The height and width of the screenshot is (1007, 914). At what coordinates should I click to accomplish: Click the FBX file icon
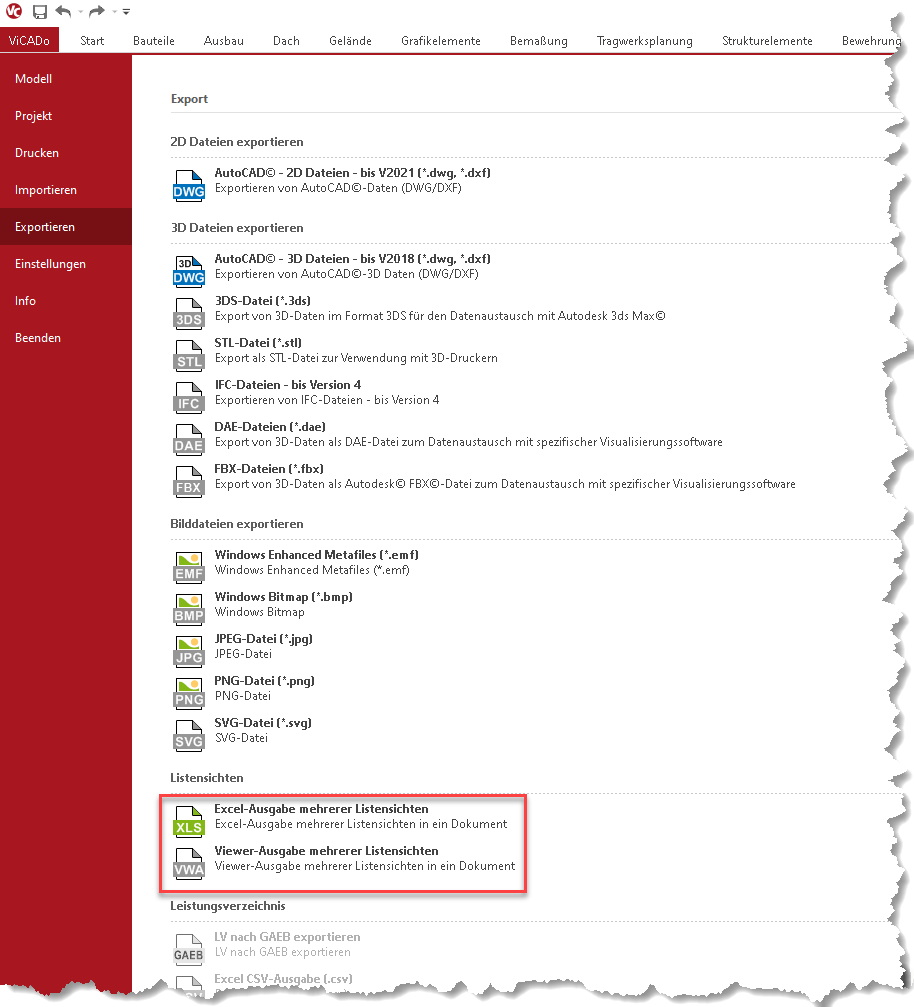(188, 482)
